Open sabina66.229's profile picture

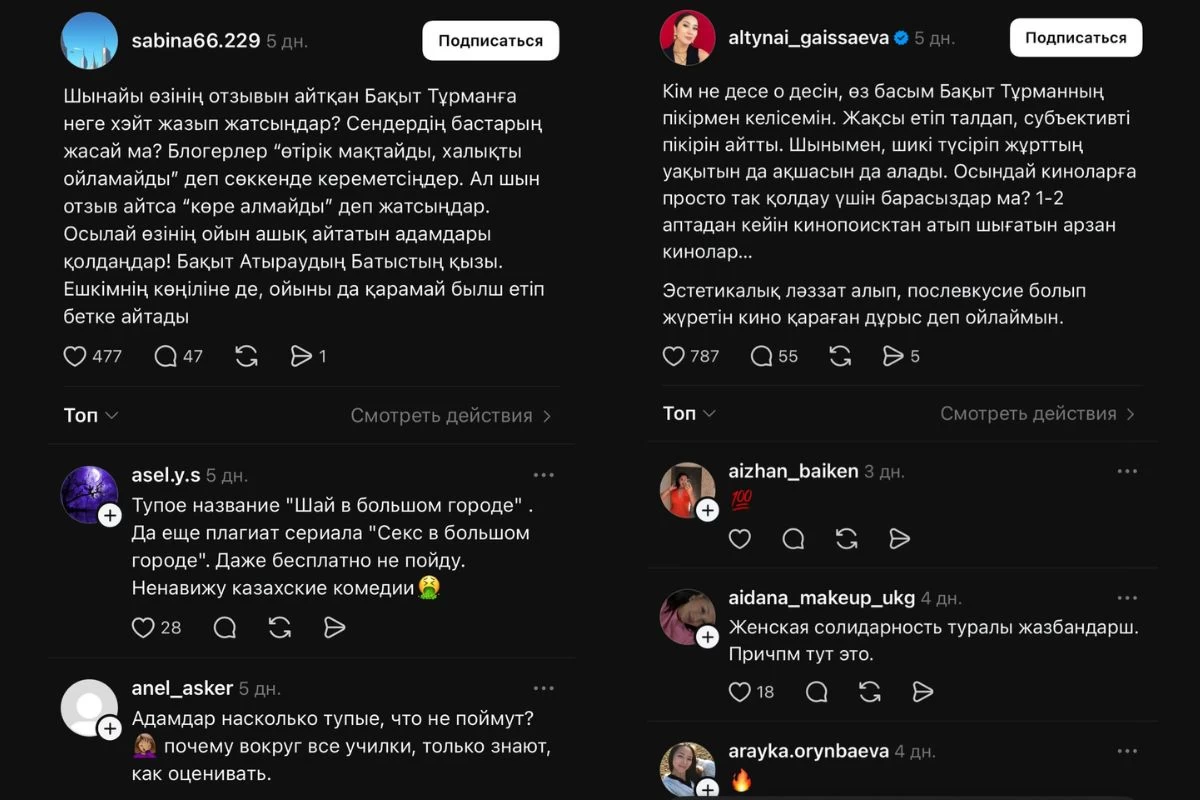[x=90, y=40]
